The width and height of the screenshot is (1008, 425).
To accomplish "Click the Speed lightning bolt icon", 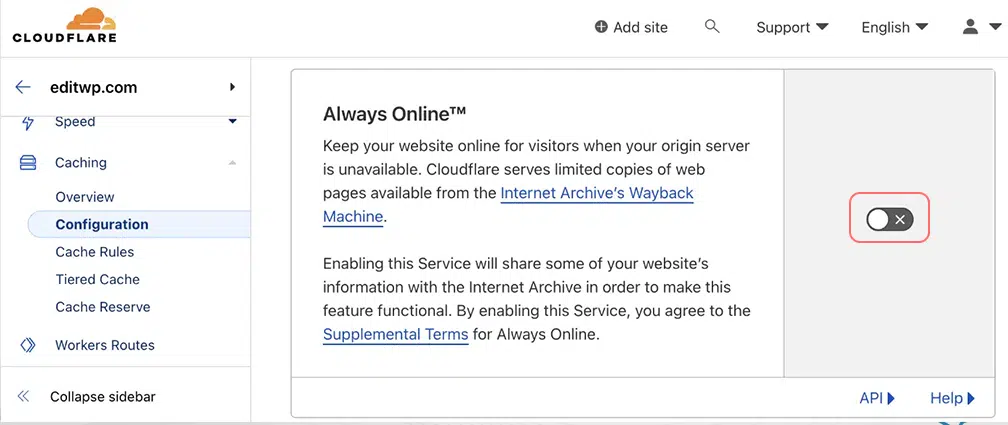I will tap(27, 122).
